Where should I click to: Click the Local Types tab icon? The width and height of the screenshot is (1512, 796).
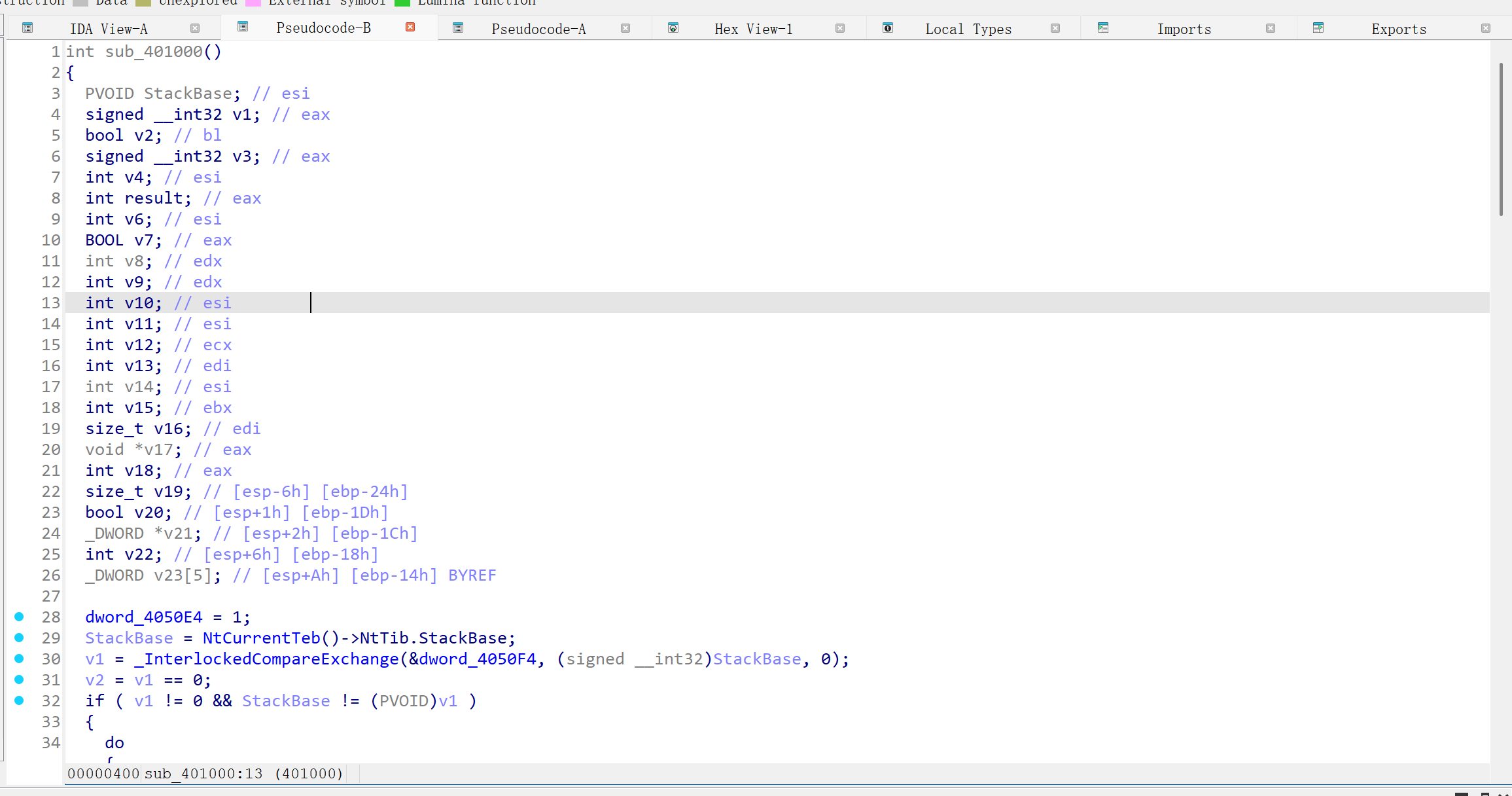(888, 28)
